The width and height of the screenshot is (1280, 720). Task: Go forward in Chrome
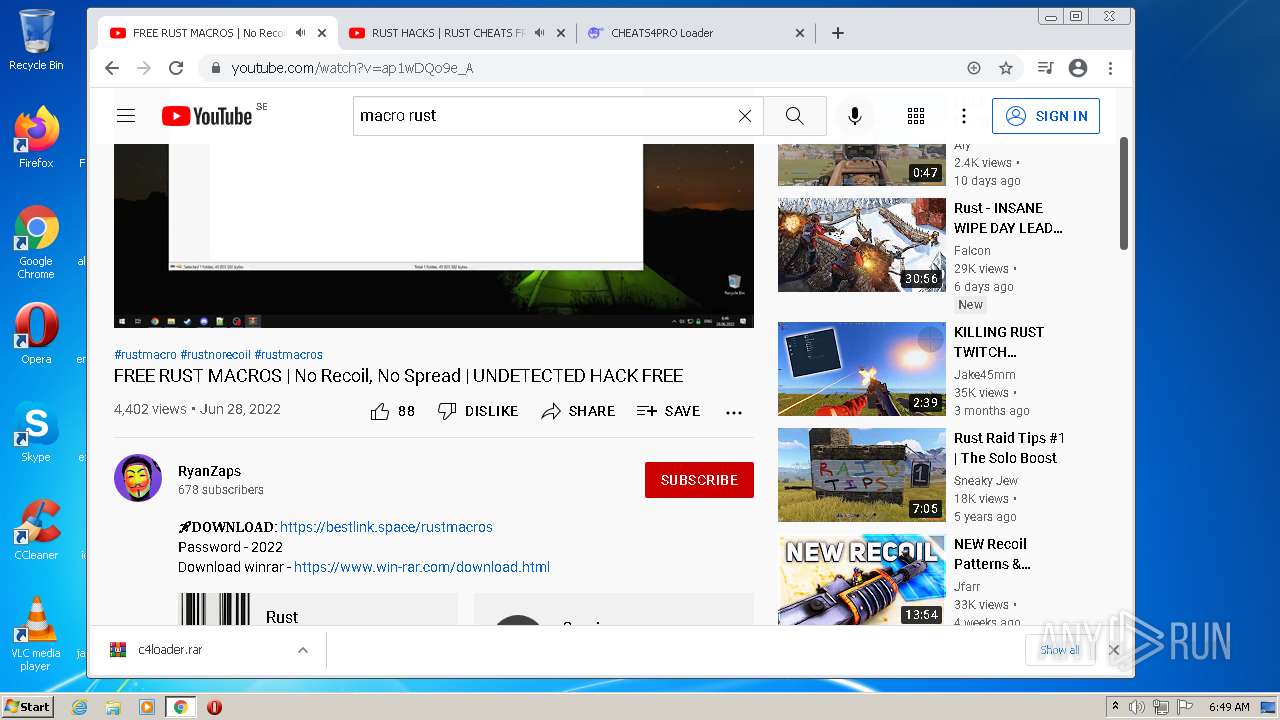144,68
